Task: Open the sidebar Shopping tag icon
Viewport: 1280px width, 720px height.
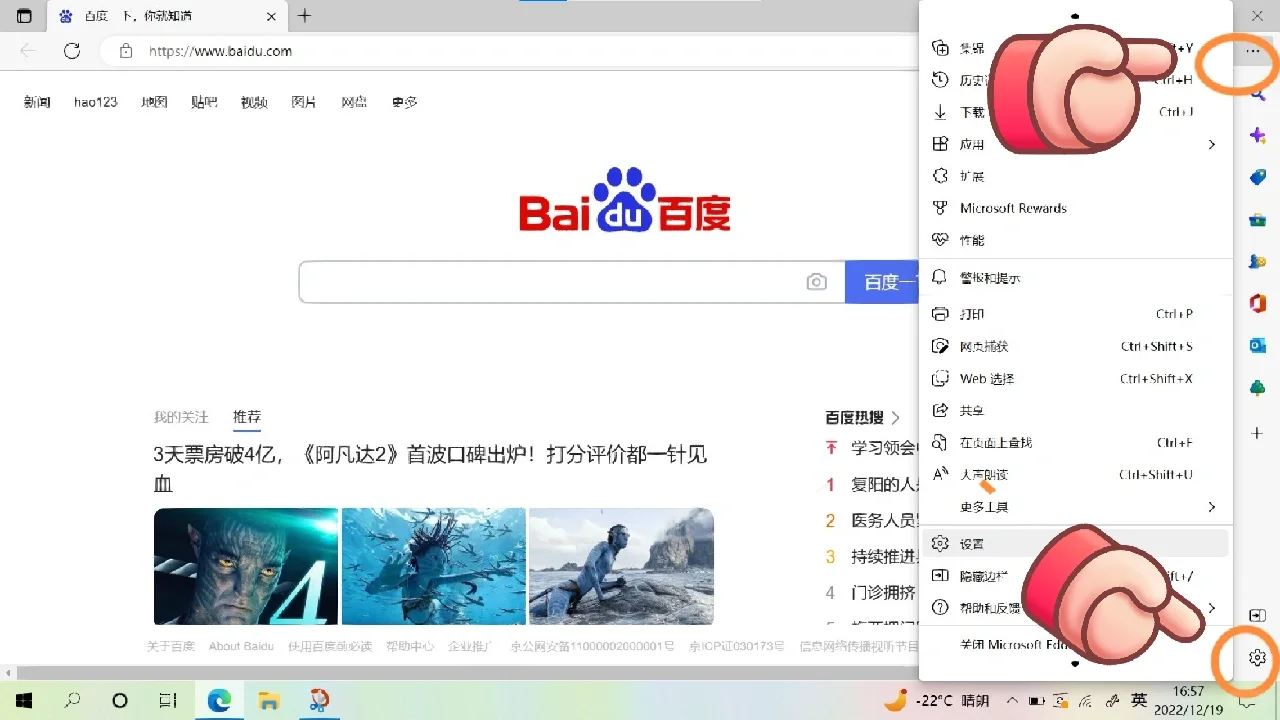Action: (1258, 177)
